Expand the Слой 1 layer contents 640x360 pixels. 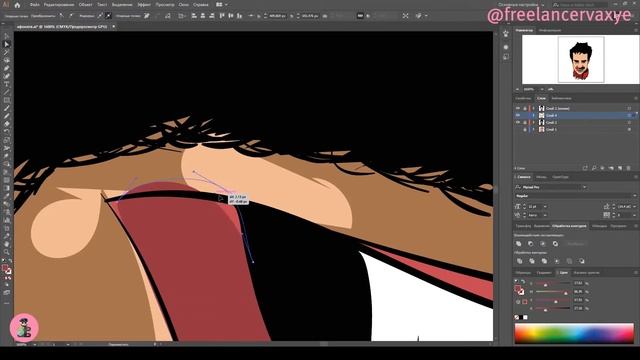point(533,129)
